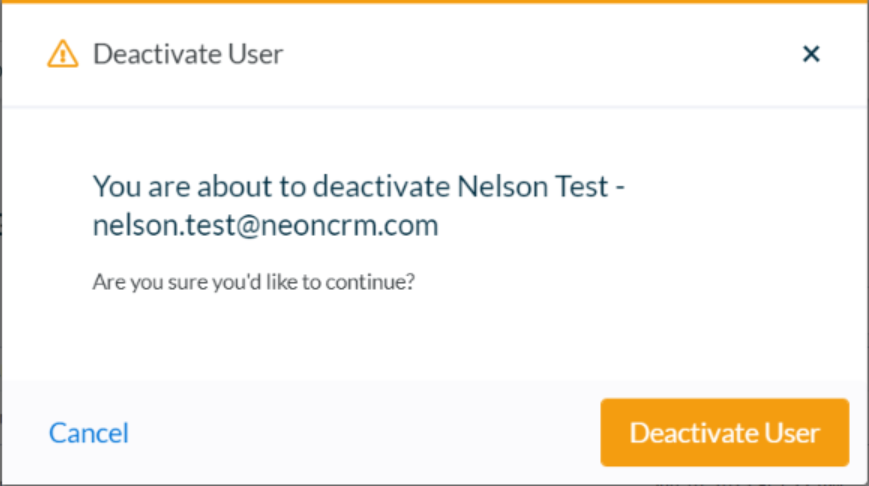Click the exclamation alert icon beside the title

point(63,54)
